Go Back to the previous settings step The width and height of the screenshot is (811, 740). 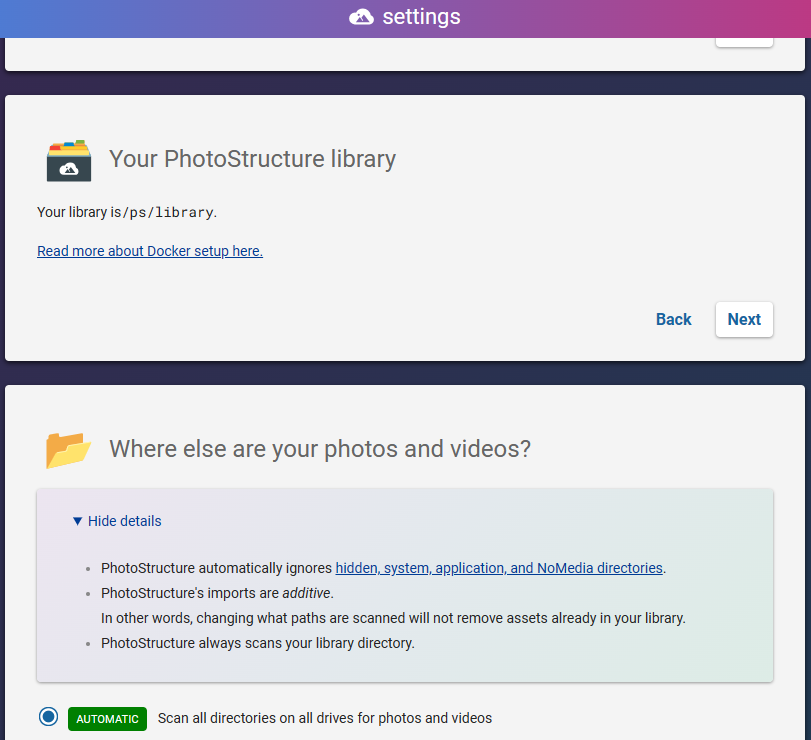[x=673, y=319]
